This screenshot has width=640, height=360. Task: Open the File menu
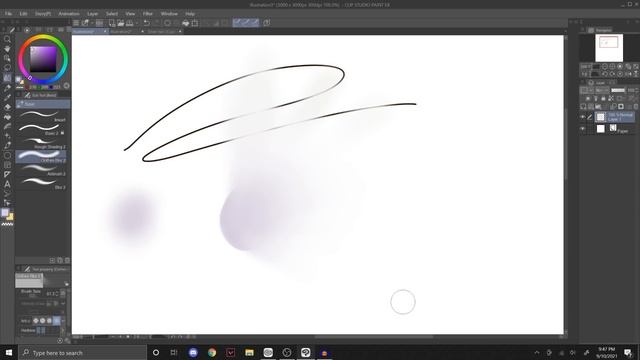pos(8,13)
